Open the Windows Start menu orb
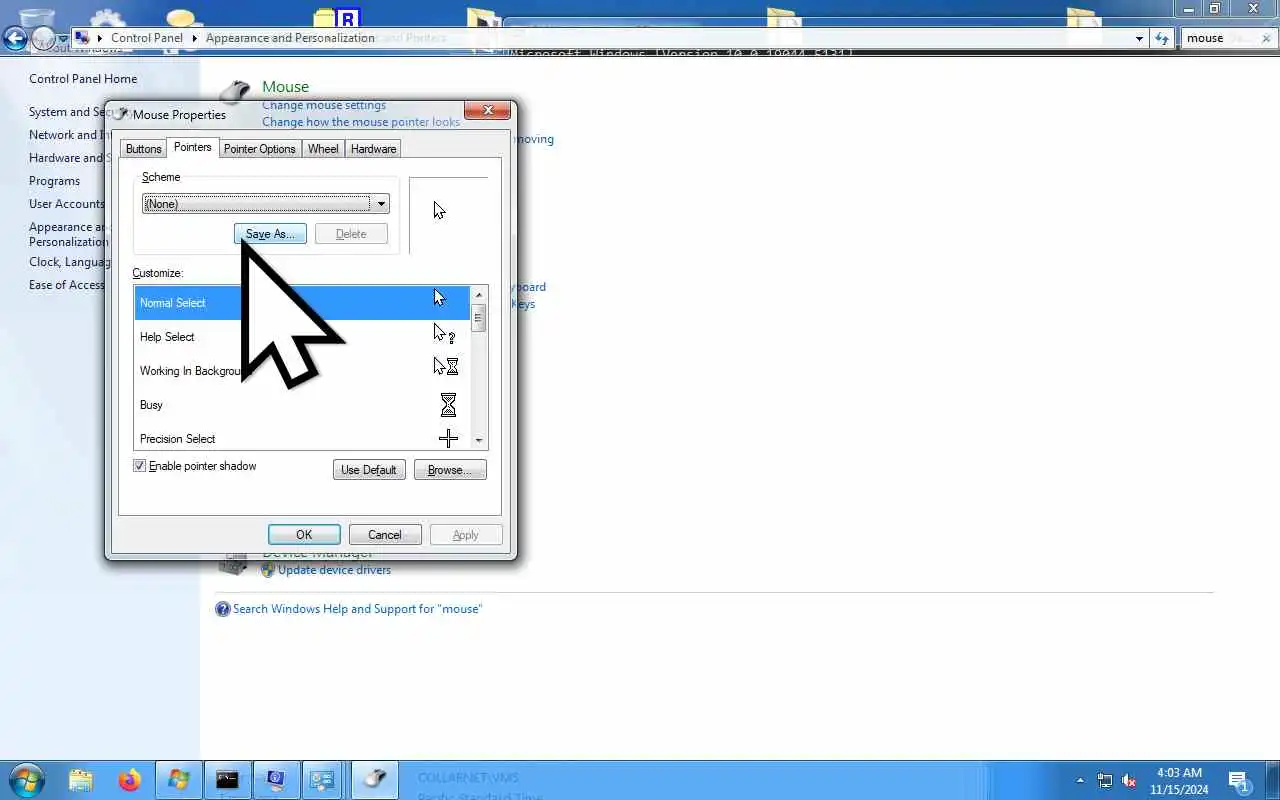Screen dimensions: 1280x800 [25, 780]
